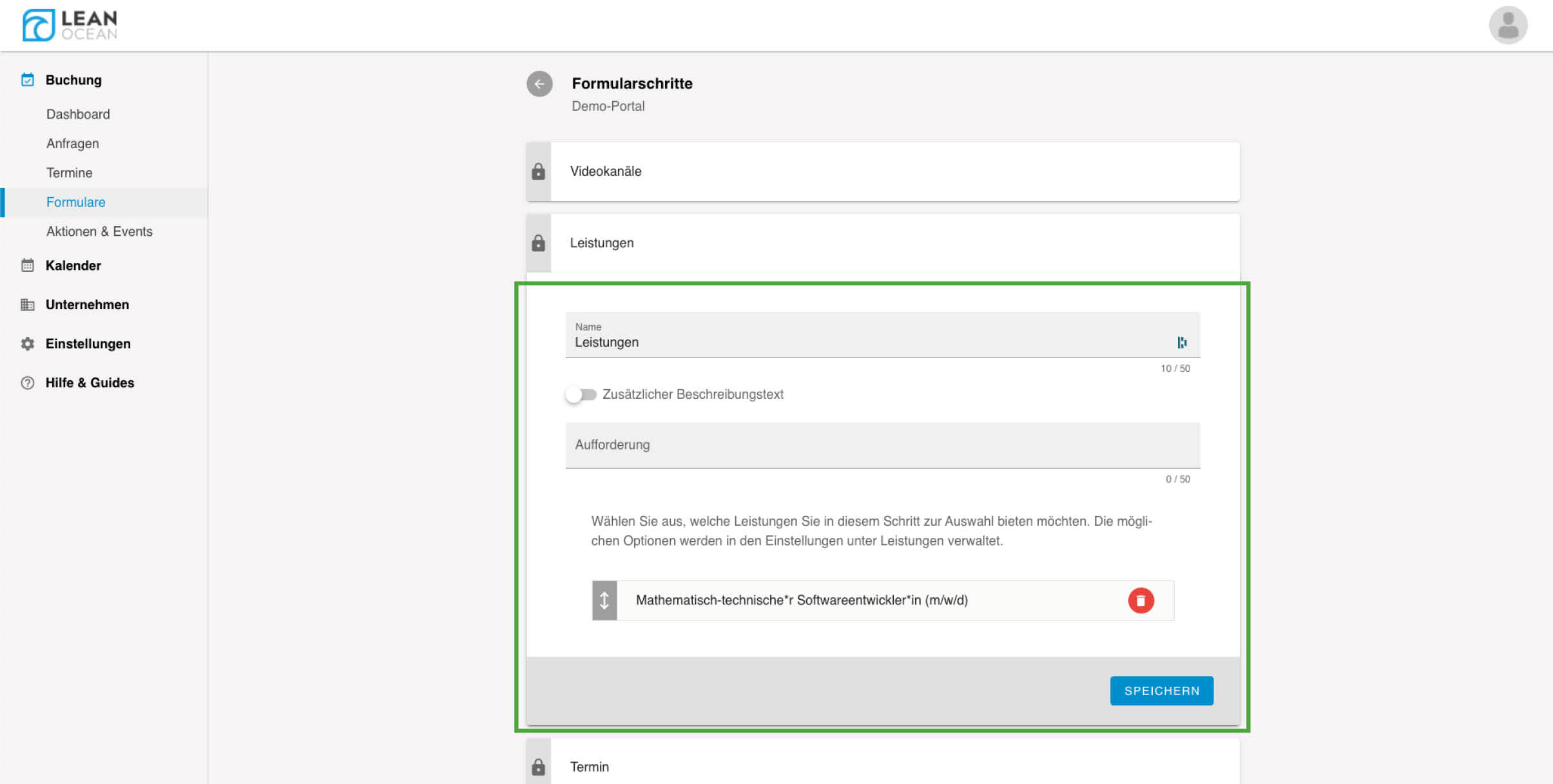Click the Lean Ocean logo

(x=70, y=25)
